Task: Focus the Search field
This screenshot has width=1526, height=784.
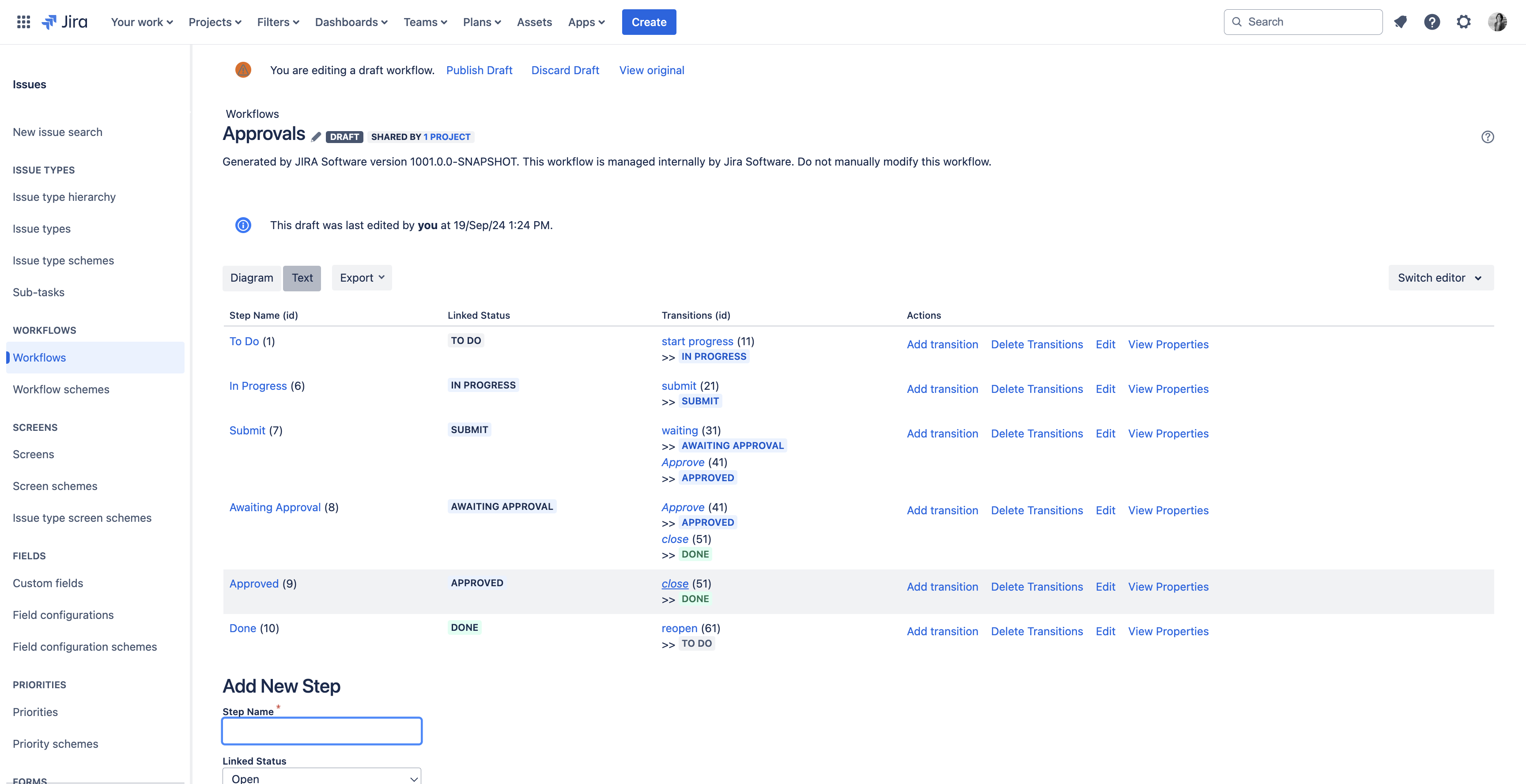Action: 1303,22
